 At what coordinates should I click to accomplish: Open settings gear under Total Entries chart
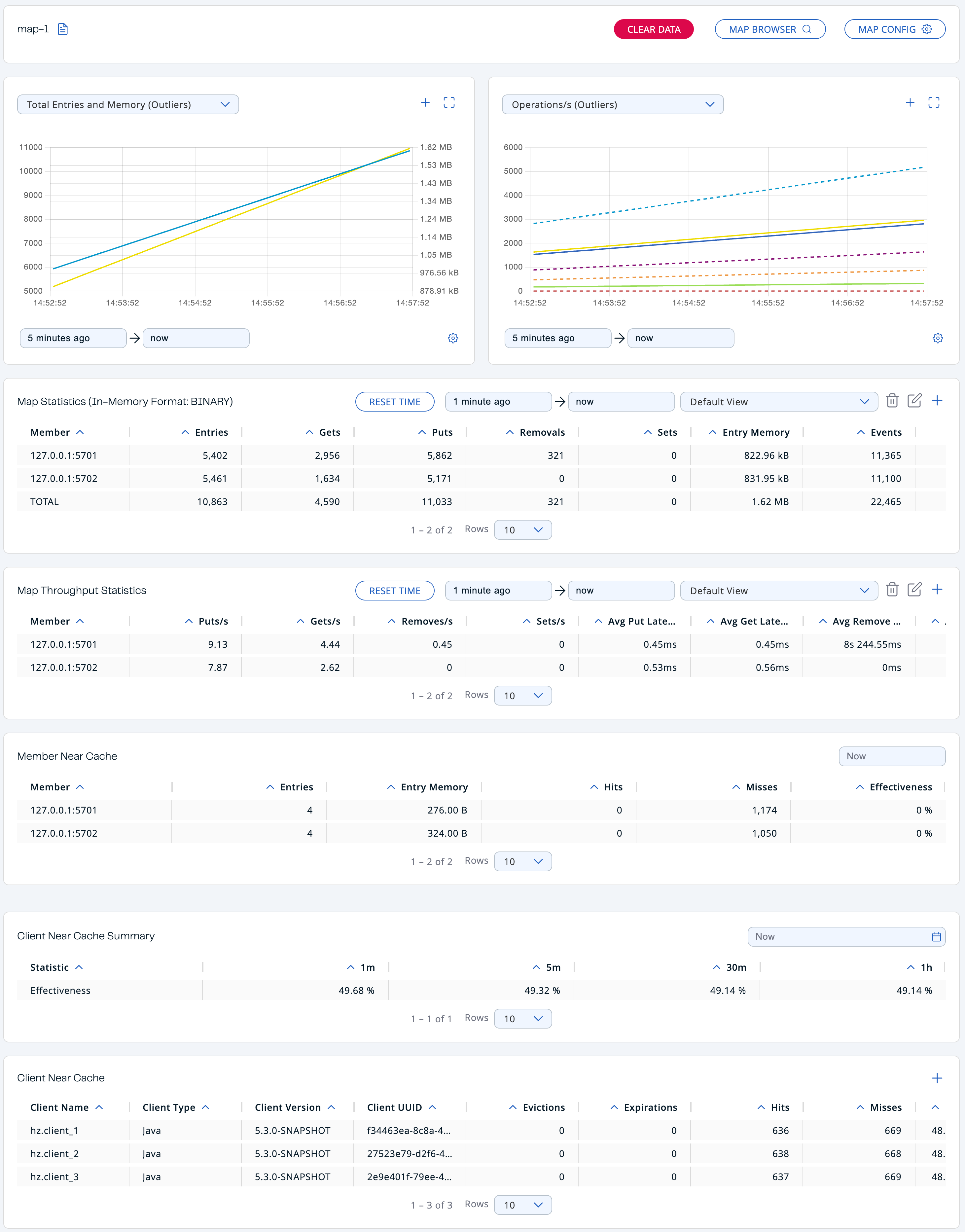pyautogui.click(x=452, y=339)
